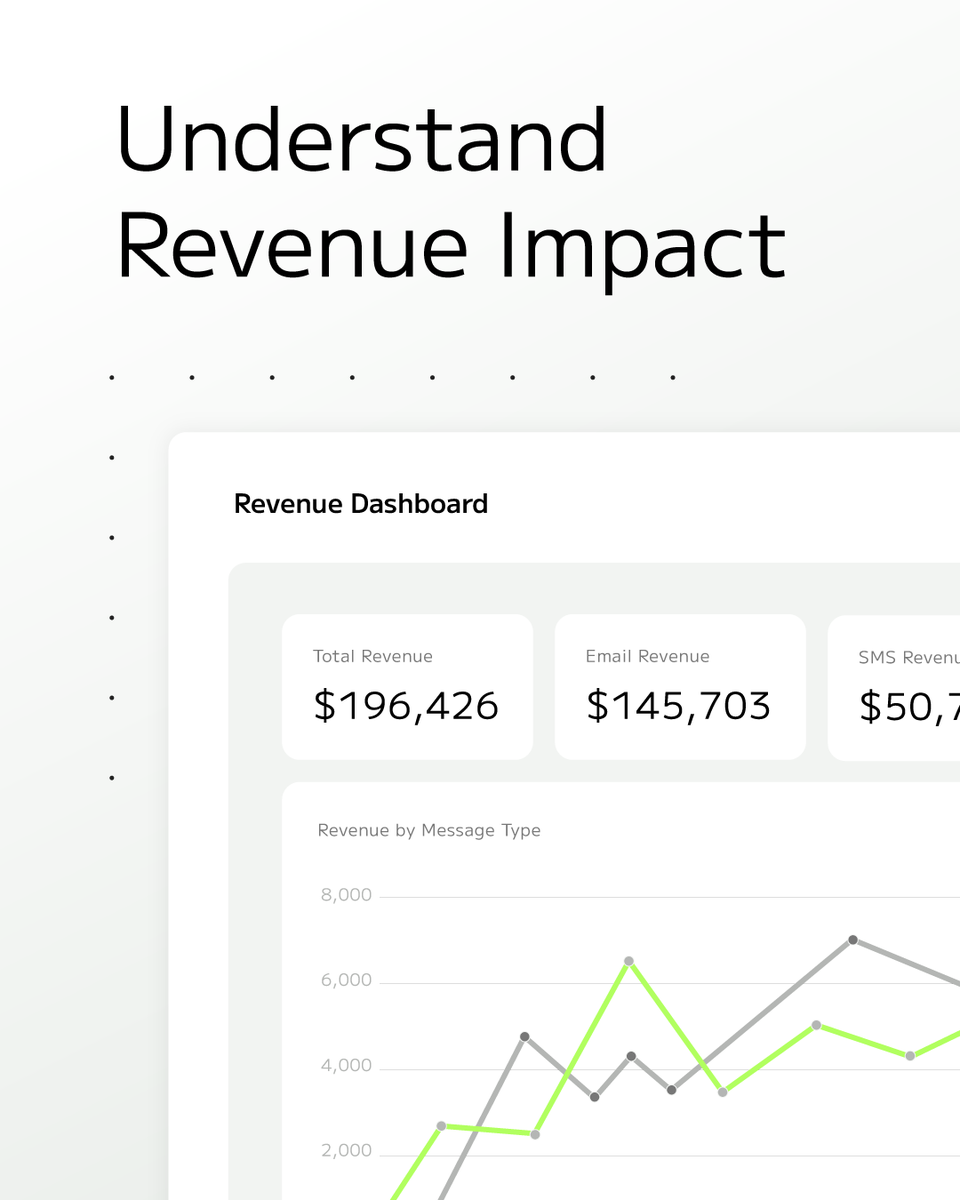Click the 2,000 axis label
This screenshot has height=1200, width=960.
click(346, 1151)
